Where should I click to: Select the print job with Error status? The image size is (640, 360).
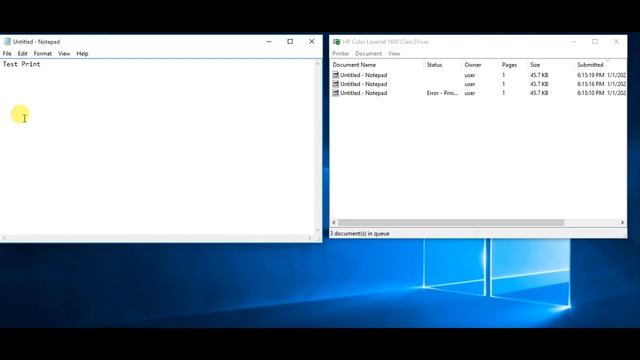(x=479, y=93)
